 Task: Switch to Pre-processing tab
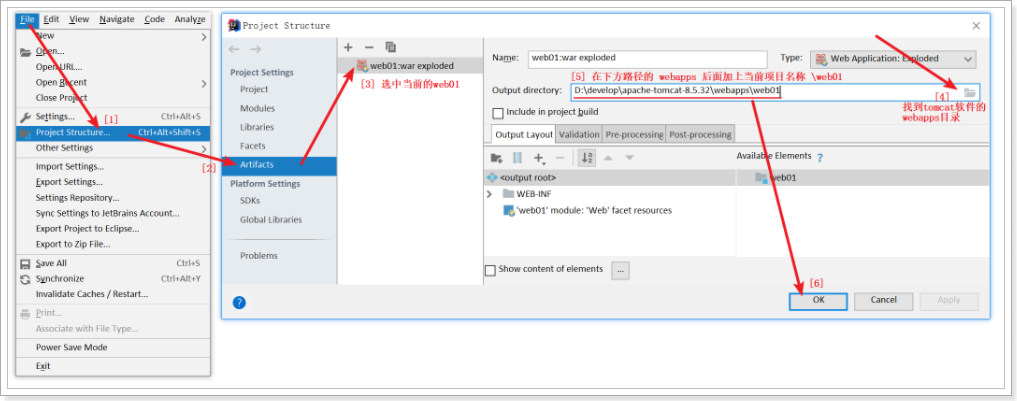pos(634,134)
